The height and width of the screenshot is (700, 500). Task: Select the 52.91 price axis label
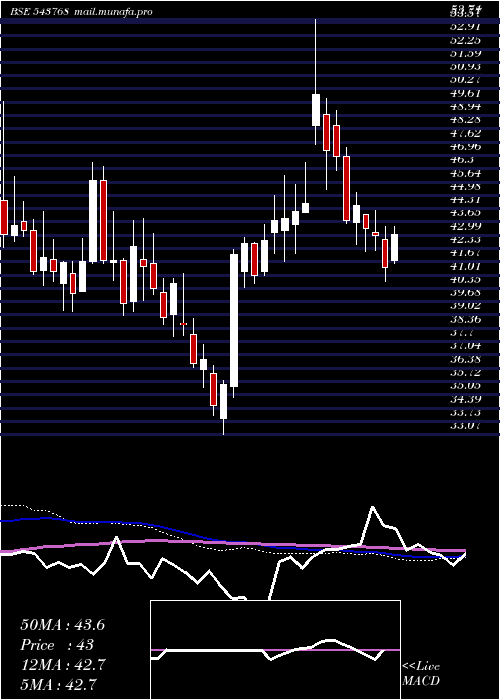tap(466, 26)
